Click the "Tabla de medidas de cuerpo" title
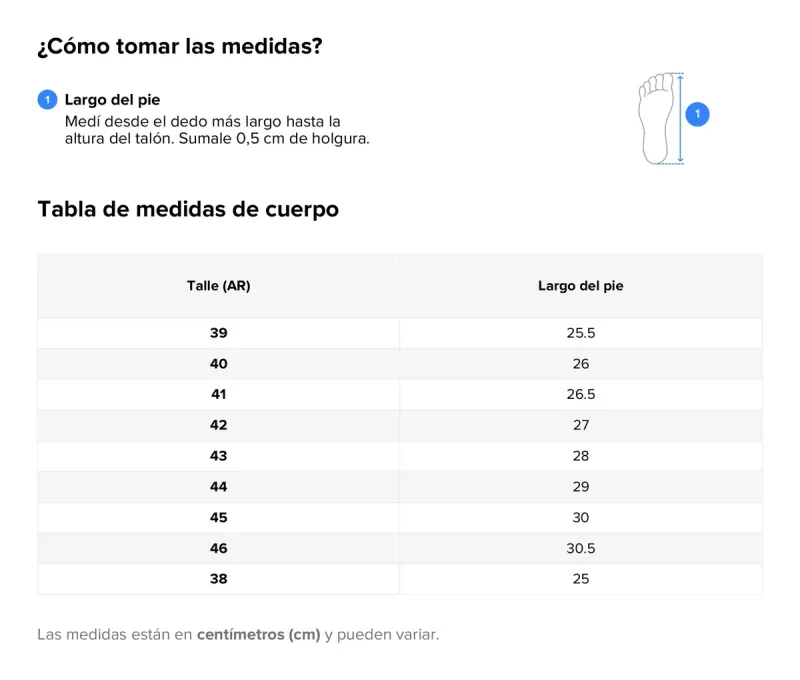The height and width of the screenshot is (680, 800). point(188,209)
